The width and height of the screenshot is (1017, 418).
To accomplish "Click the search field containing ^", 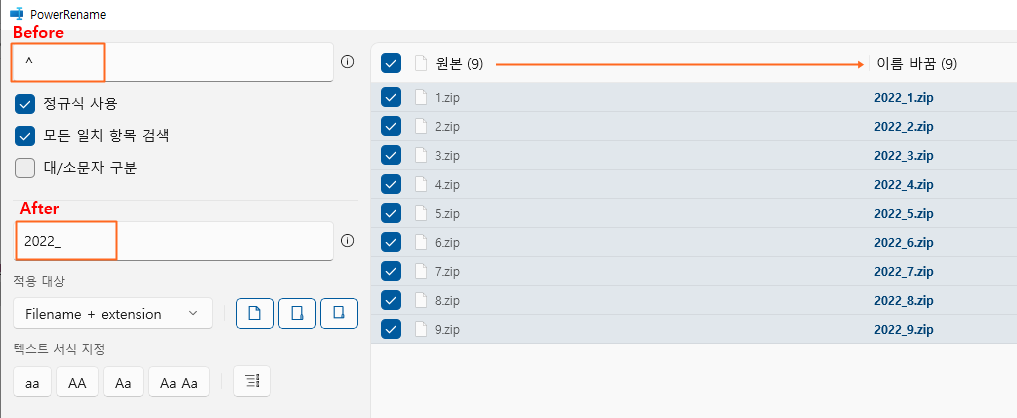I will click(173, 62).
